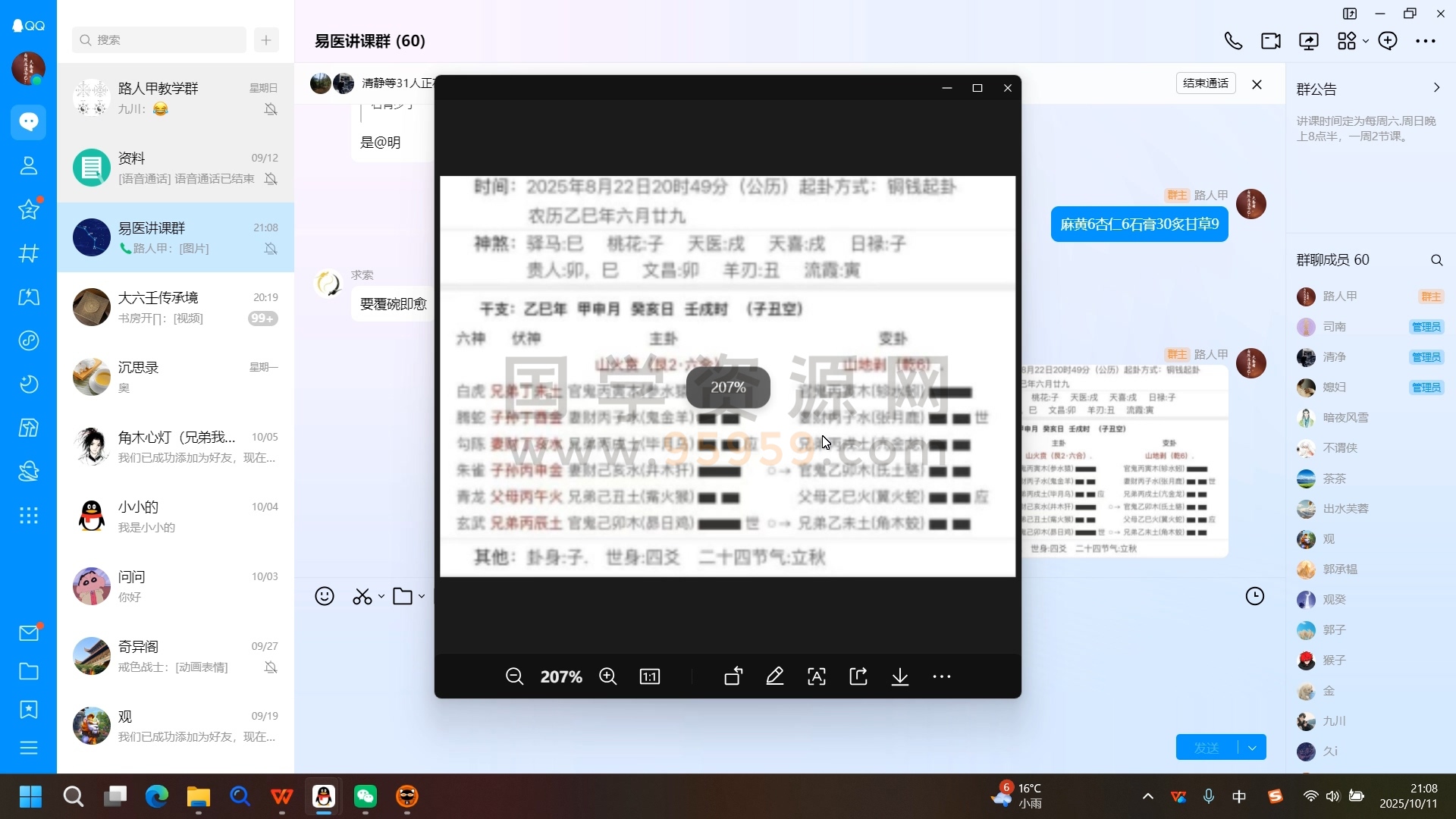Open the 资料 conversation
This screenshot has width=1456, height=819.
click(175, 168)
